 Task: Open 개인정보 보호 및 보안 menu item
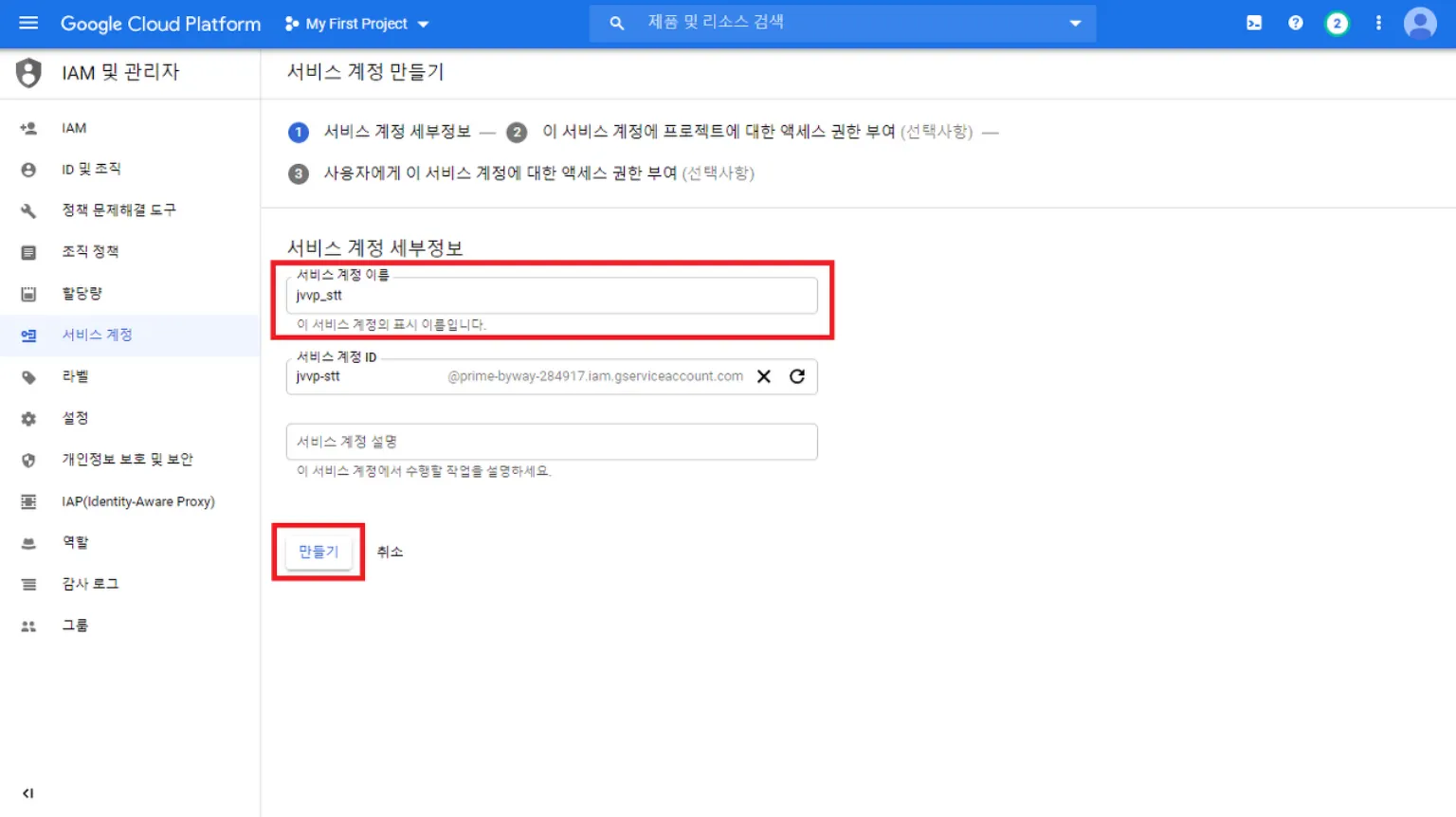click(x=130, y=460)
